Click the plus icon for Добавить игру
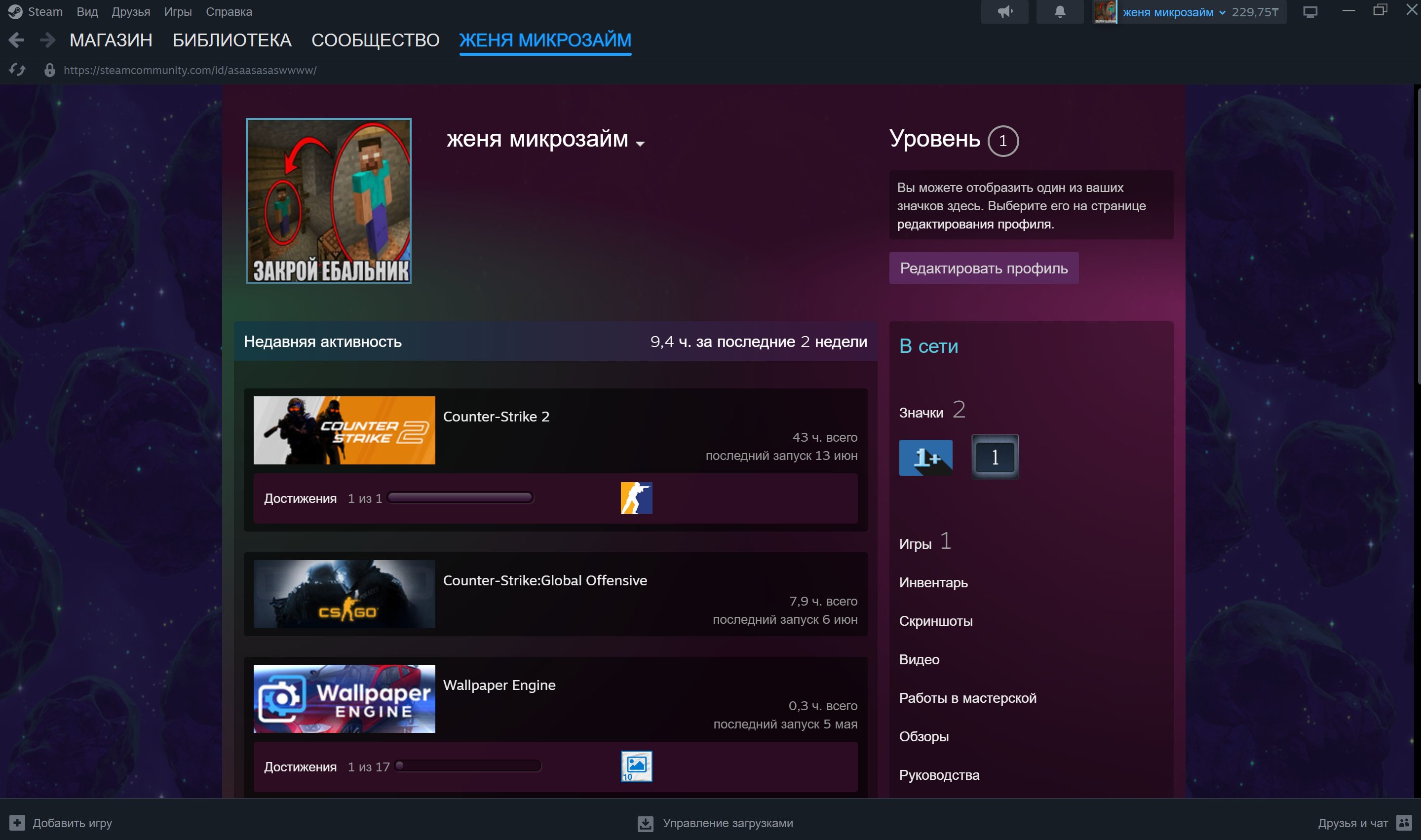The width and height of the screenshot is (1421, 840). [x=17, y=823]
